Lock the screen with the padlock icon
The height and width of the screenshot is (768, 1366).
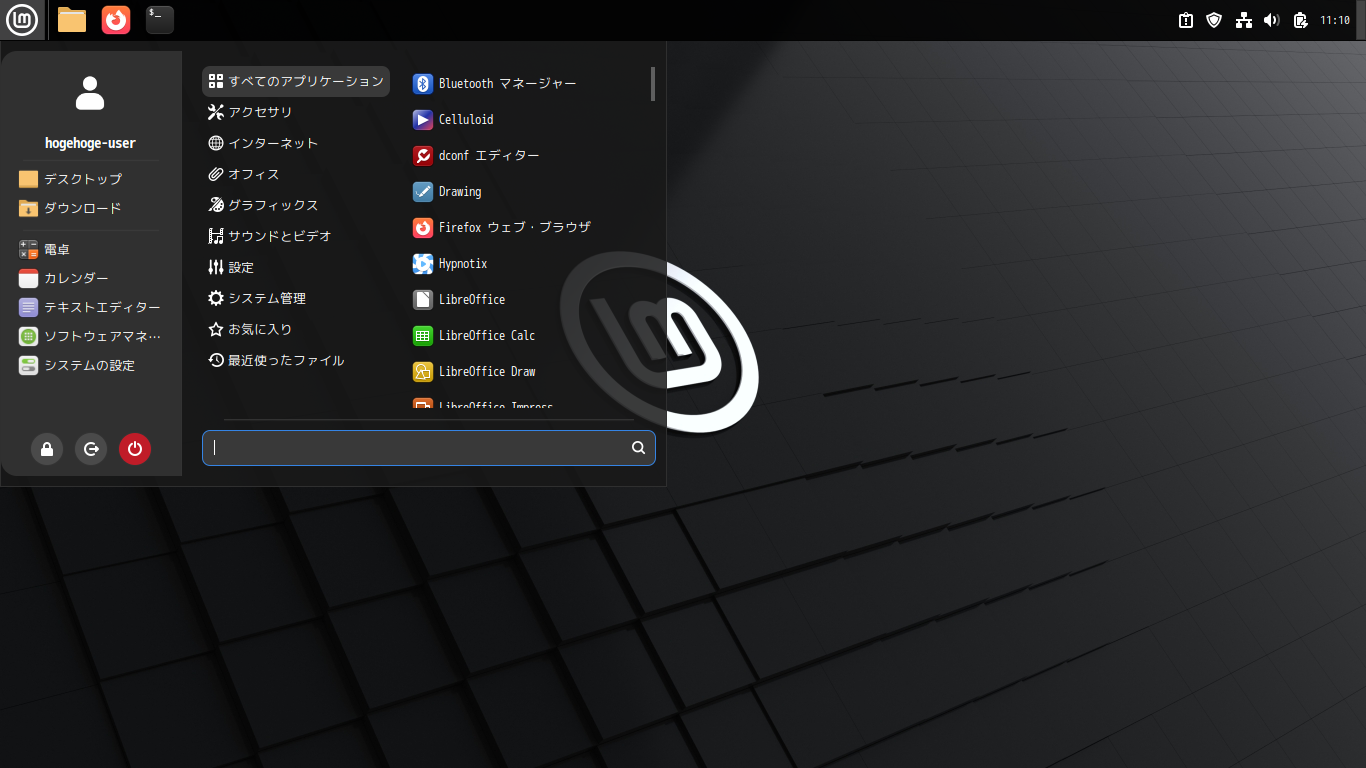click(47, 449)
